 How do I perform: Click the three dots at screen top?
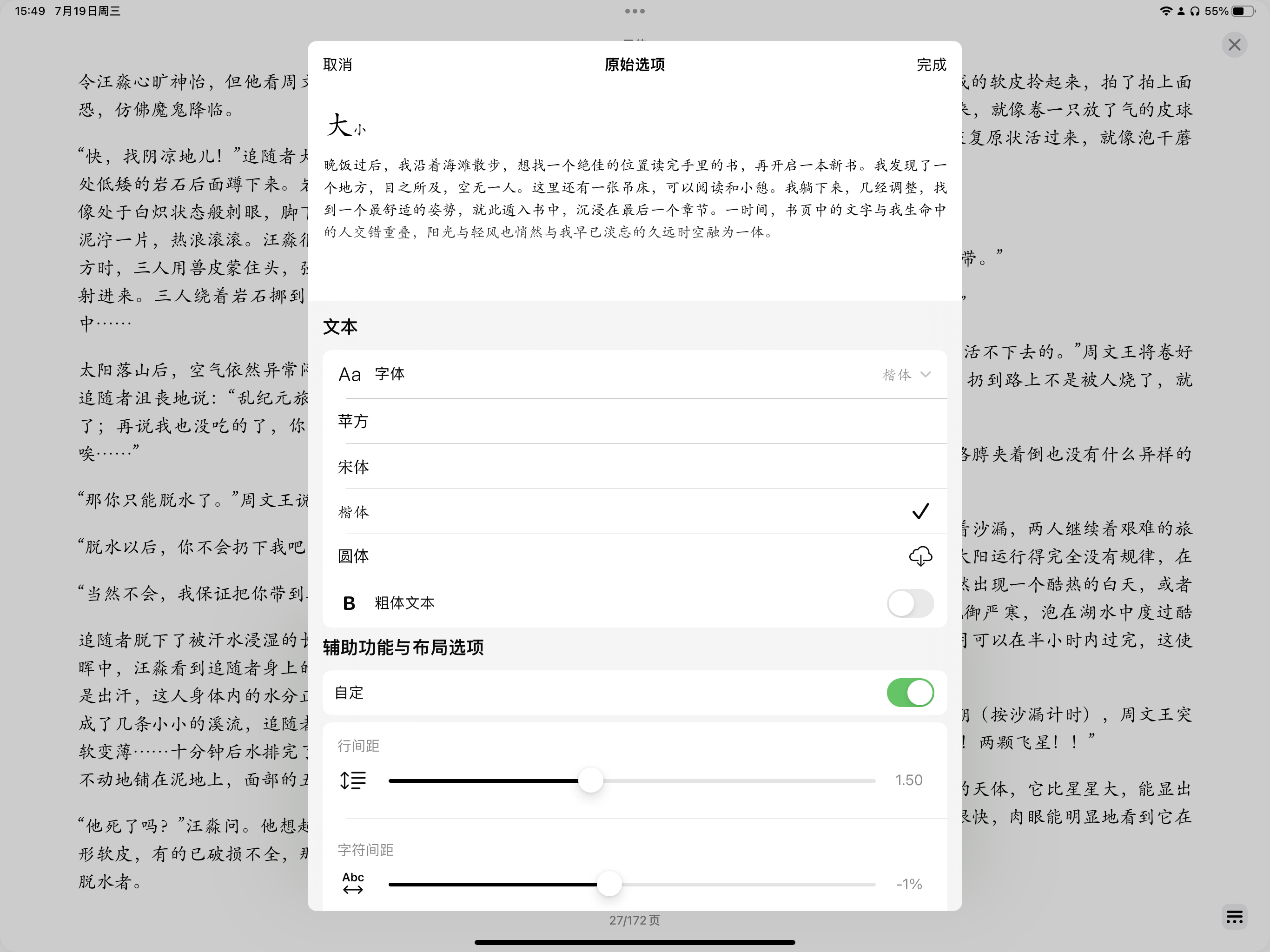click(635, 11)
